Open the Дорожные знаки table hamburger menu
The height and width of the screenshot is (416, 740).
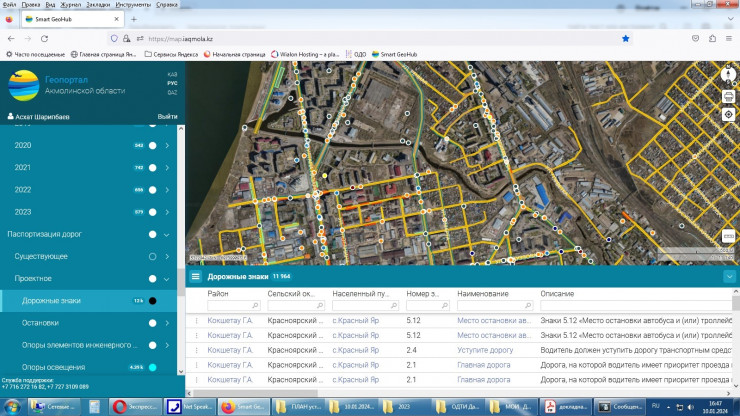(x=196, y=276)
